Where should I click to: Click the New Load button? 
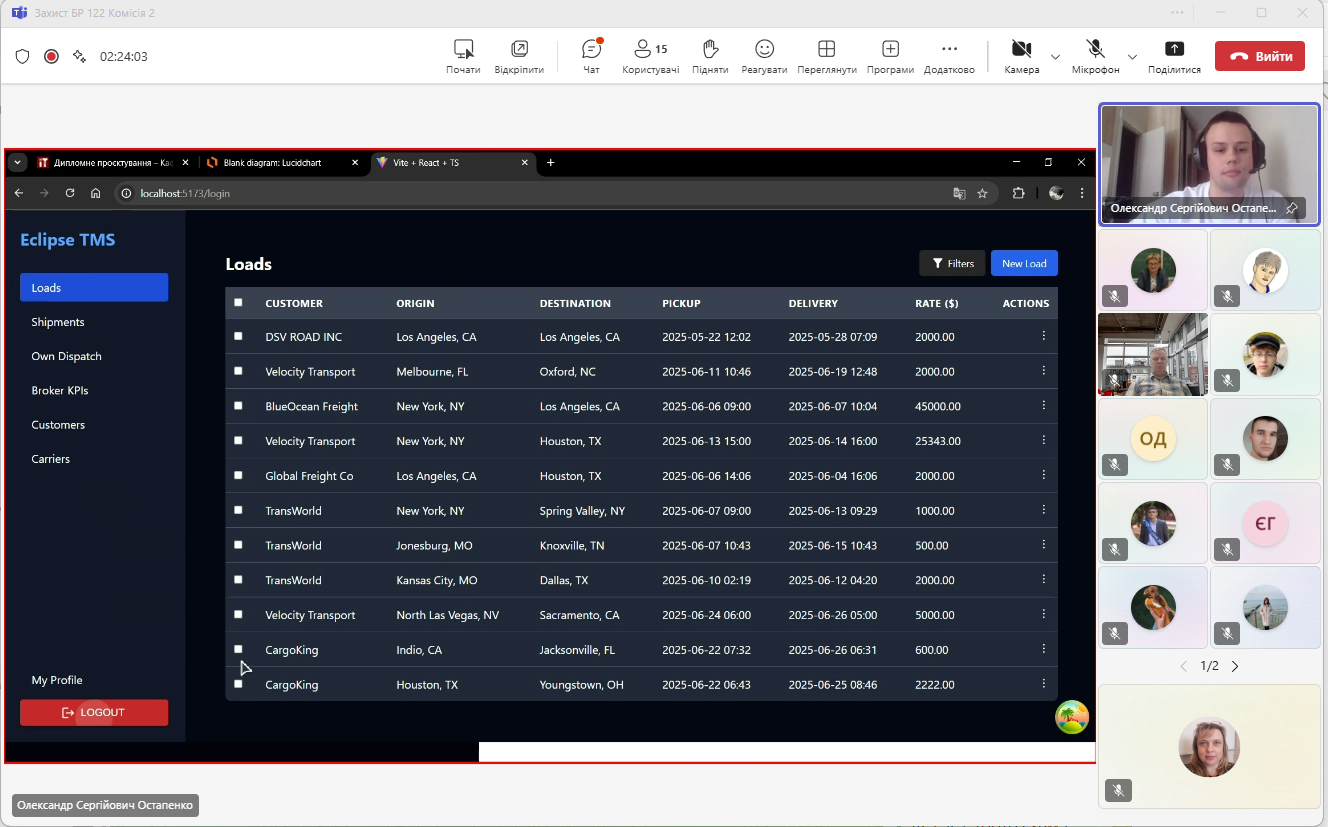(x=1024, y=263)
